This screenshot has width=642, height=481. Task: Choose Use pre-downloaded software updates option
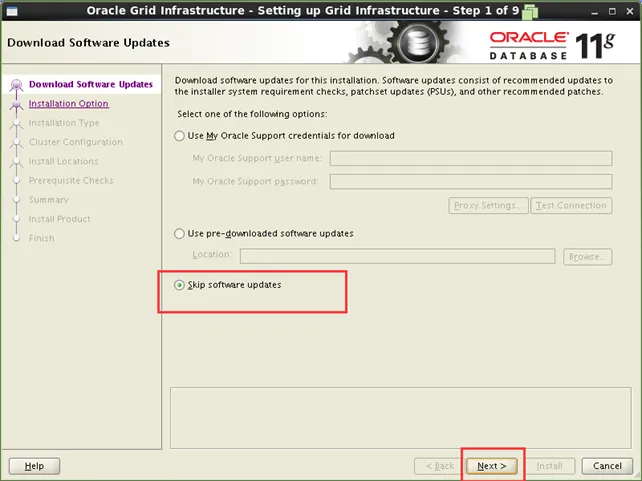click(179, 234)
